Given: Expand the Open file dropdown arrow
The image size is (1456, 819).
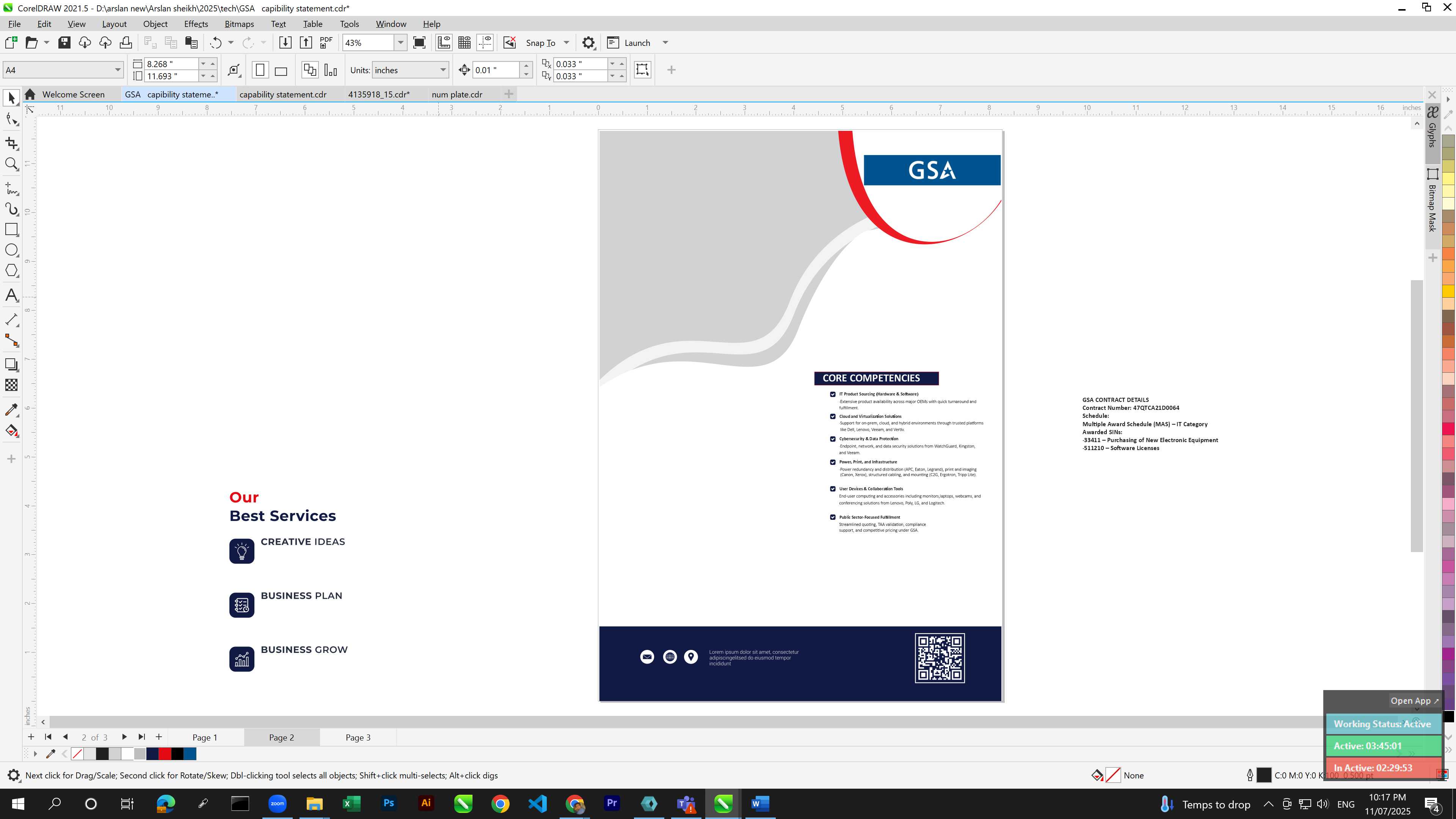Looking at the screenshot, I should pos(46,43).
